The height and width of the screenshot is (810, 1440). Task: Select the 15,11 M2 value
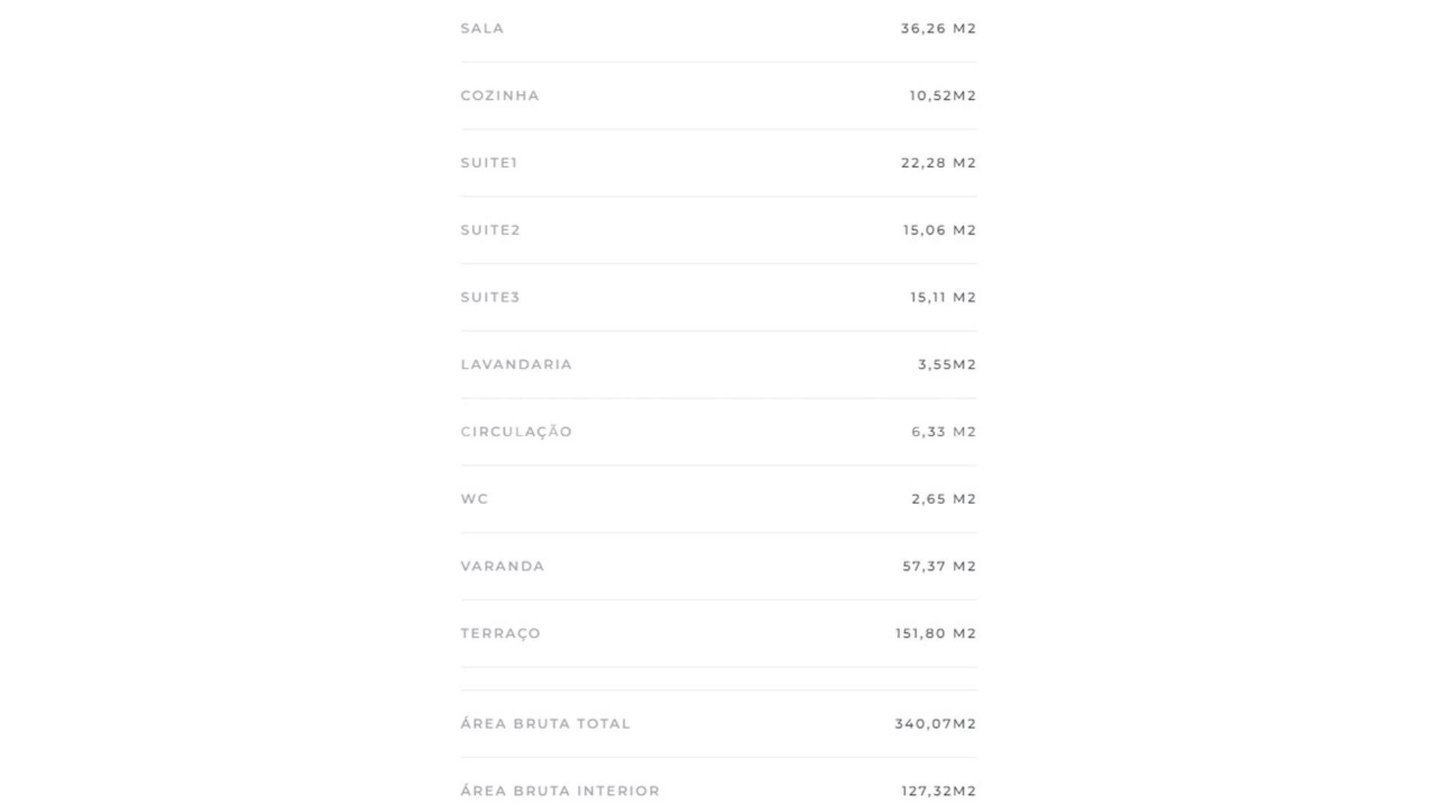tap(943, 297)
